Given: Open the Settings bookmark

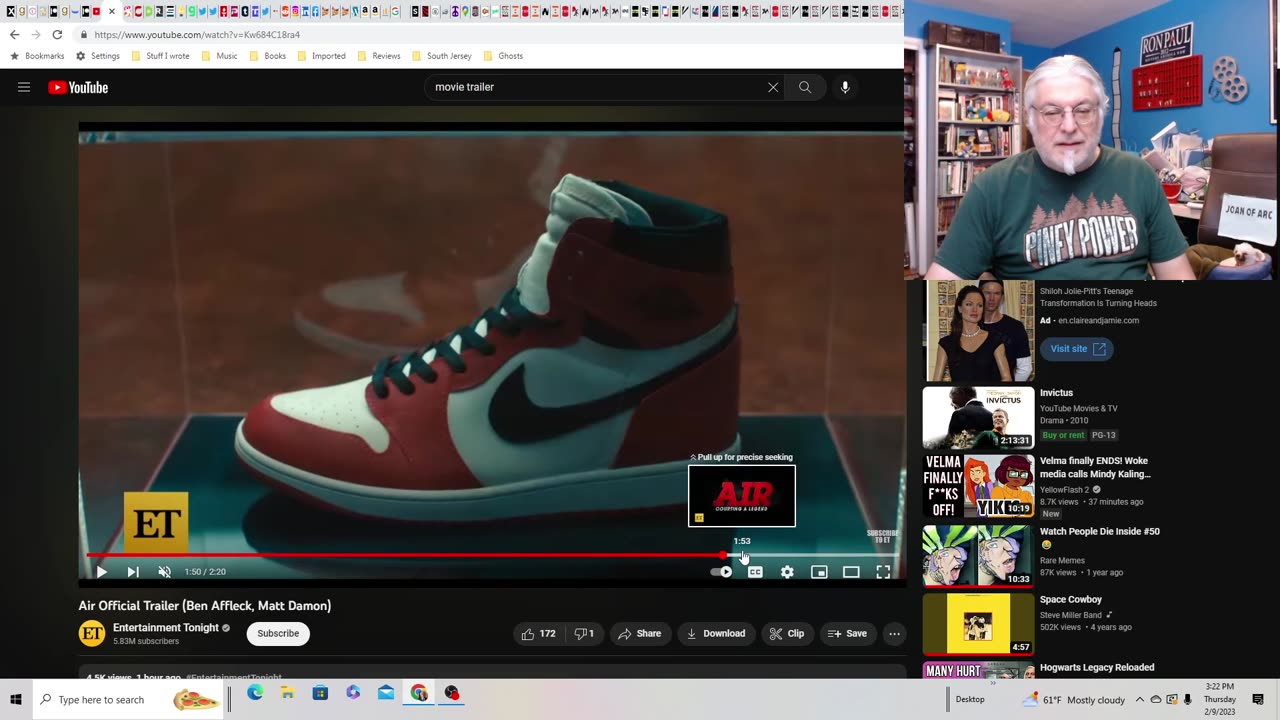Looking at the screenshot, I should [x=97, y=56].
